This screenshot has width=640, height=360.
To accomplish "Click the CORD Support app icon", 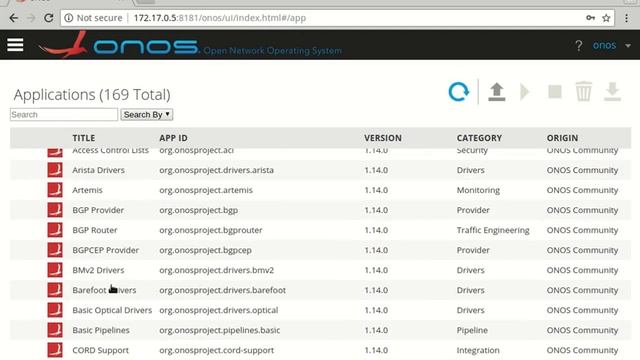I will [x=55, y=350].
